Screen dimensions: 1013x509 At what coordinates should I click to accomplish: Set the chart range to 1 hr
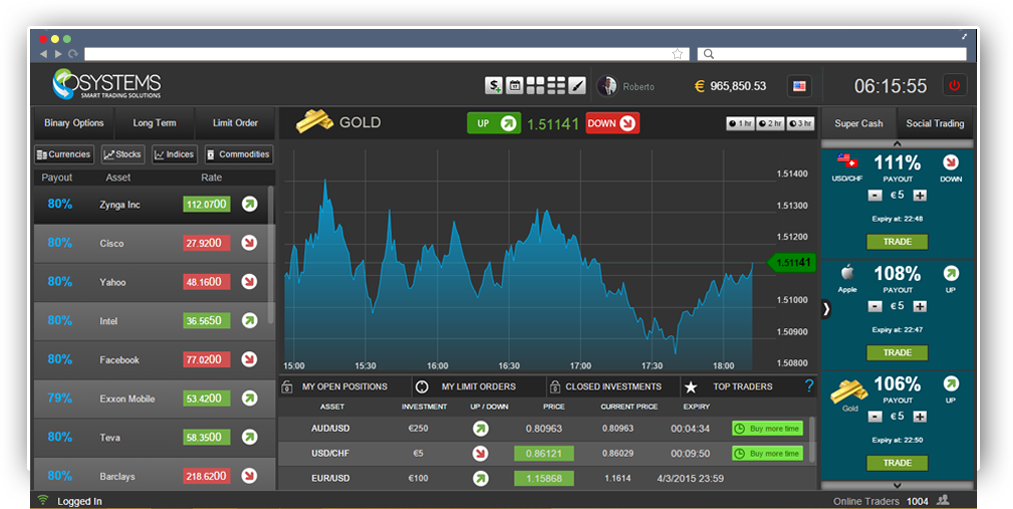click(740, 123)
